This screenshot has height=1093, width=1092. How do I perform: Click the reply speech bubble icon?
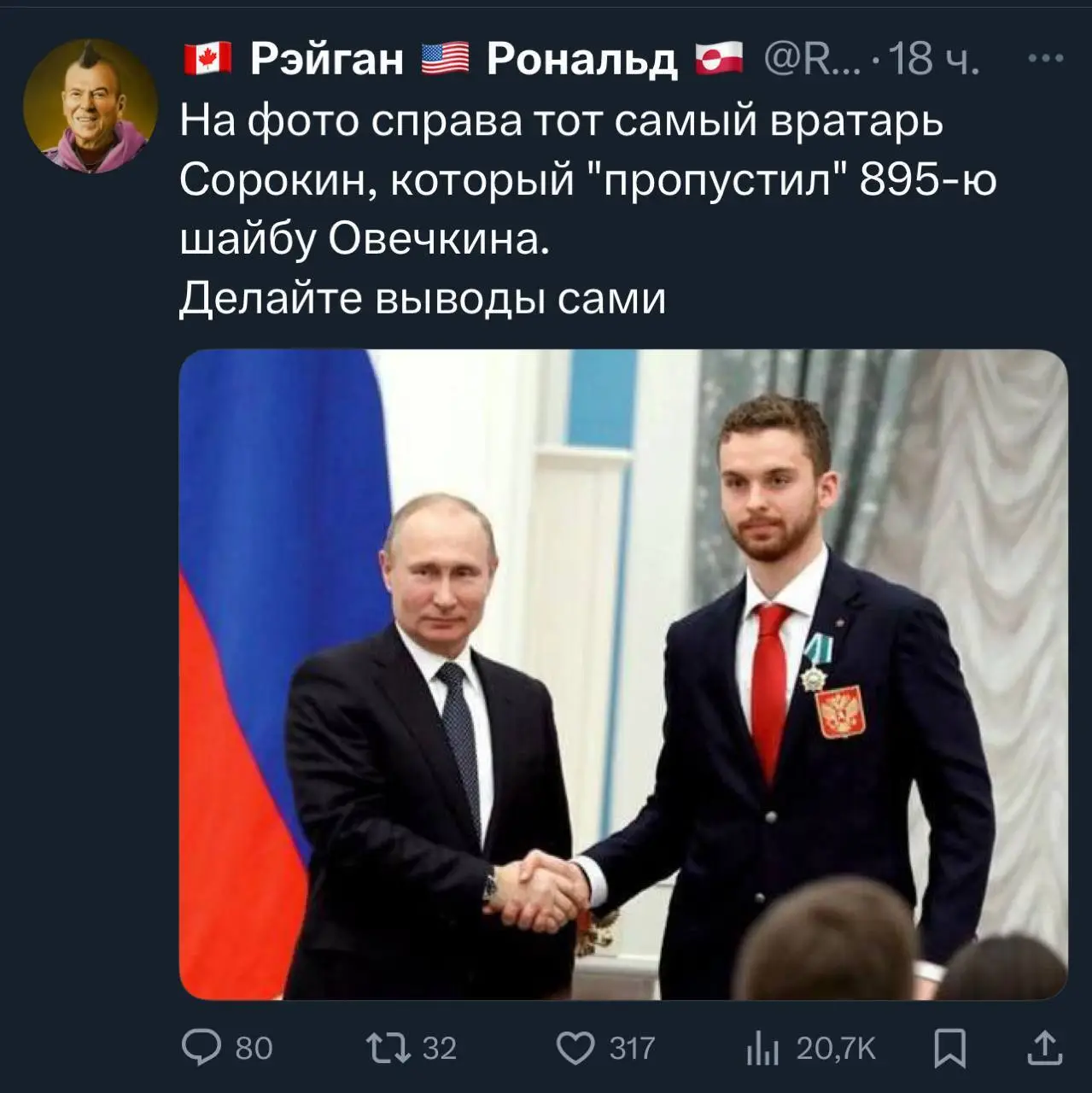(201, 1047)
